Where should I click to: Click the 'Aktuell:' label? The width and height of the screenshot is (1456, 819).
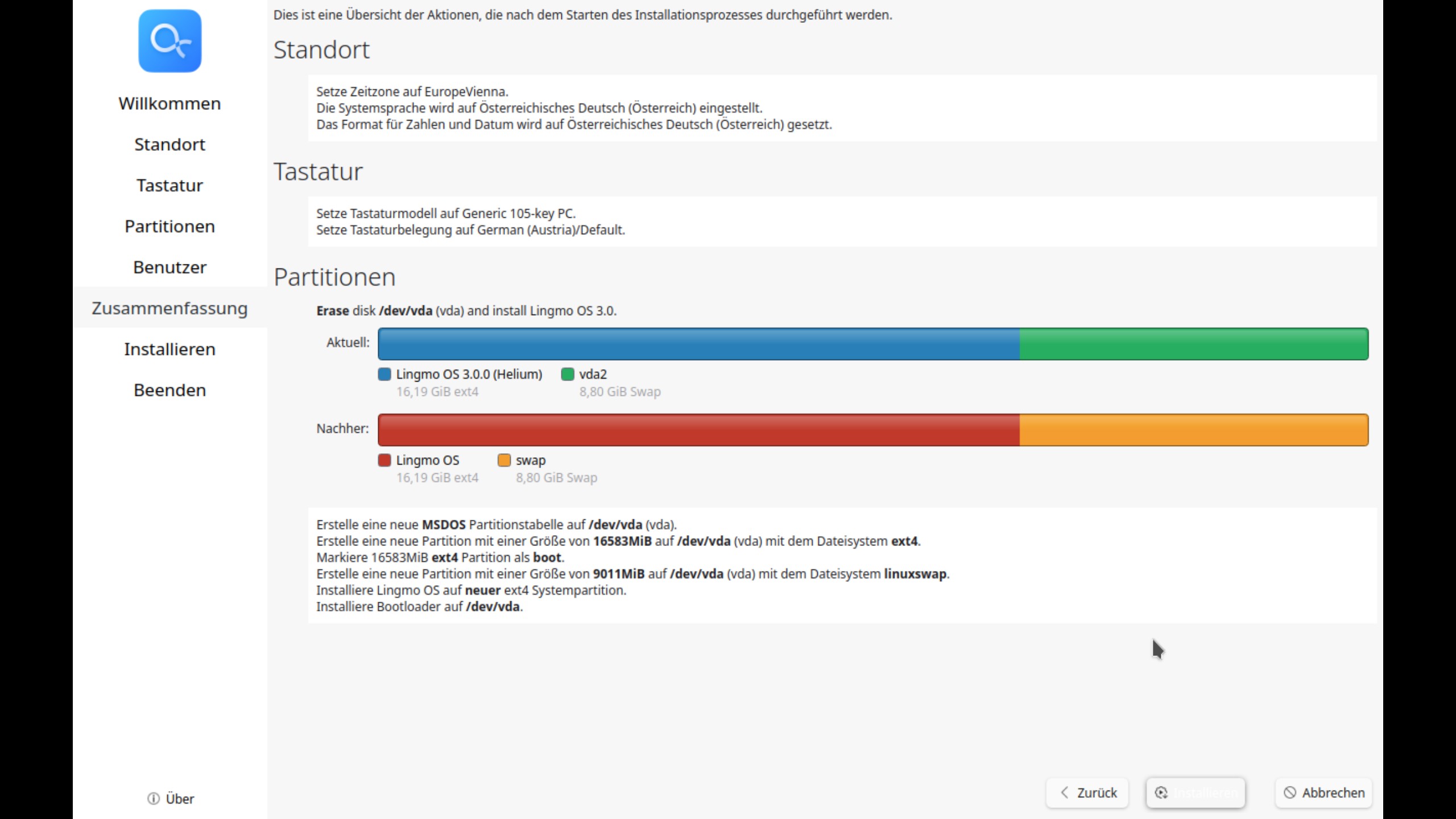click(x=348, y=342)
